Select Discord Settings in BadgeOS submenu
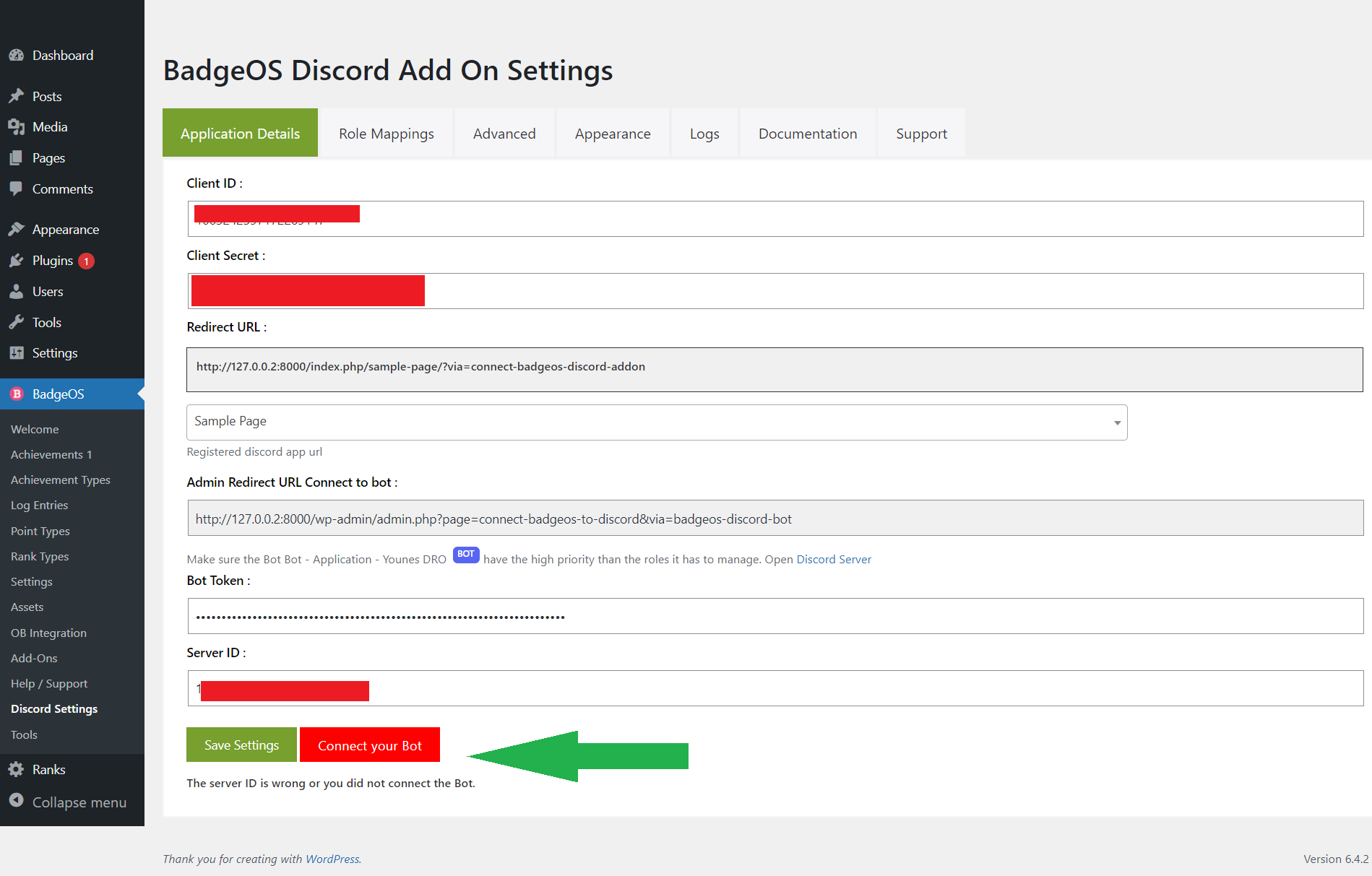The width and height of the screenshot is (1372, 876). [53, 708]
